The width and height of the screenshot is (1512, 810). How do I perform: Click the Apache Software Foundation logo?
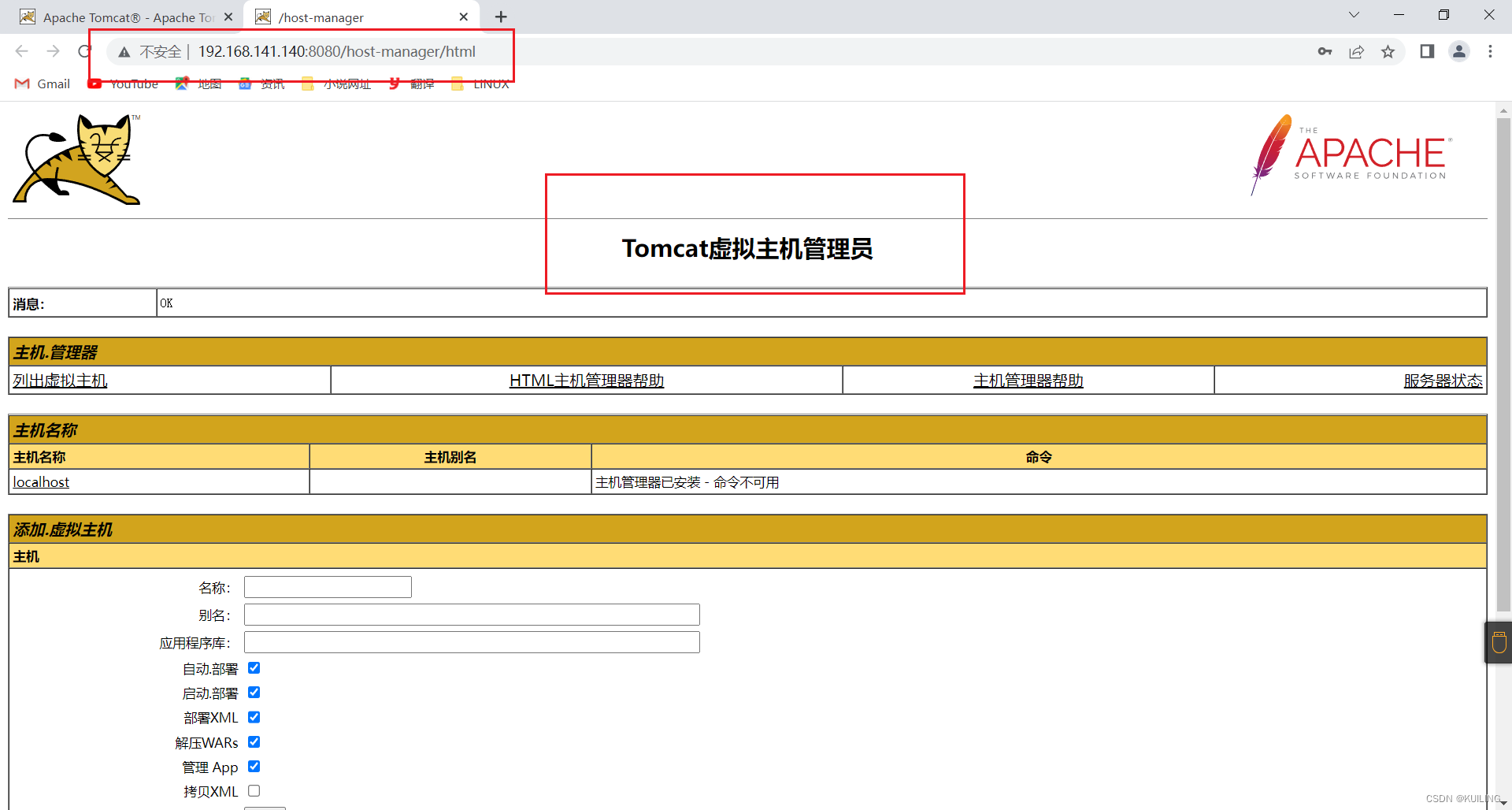click(1351, 155)
